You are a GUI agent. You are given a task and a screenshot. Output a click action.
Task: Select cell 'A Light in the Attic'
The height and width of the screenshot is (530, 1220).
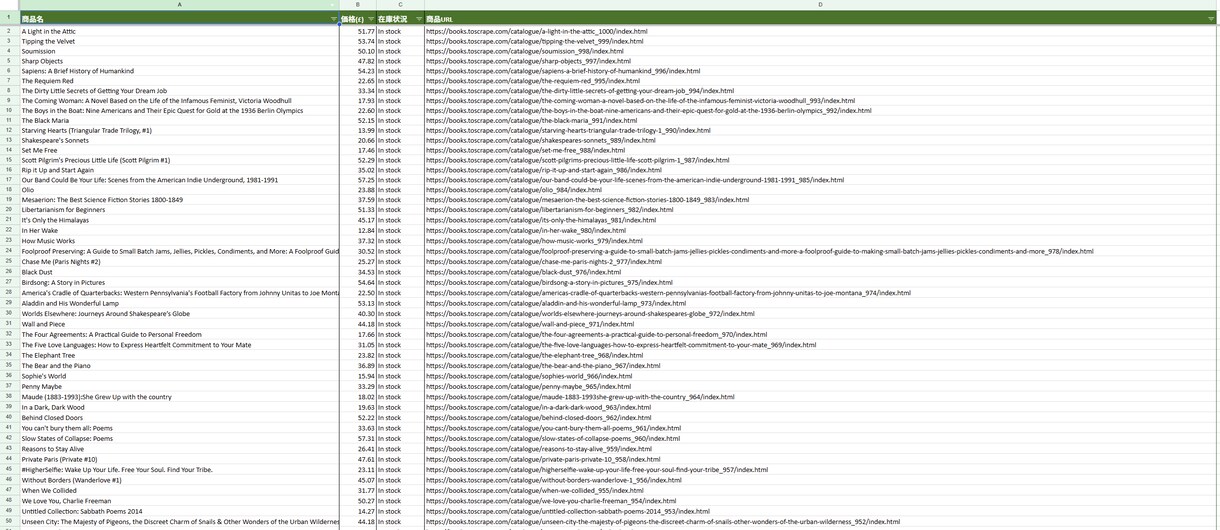pos(179,31)
